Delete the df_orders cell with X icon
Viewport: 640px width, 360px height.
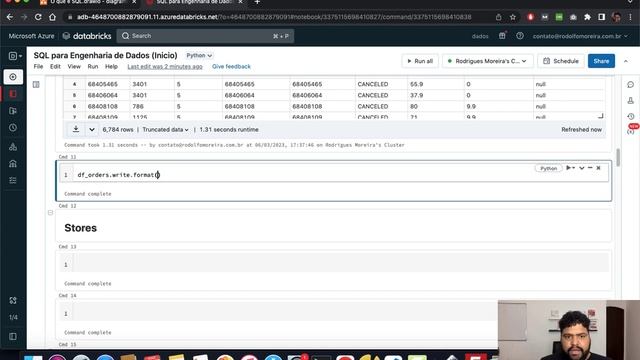598,168
